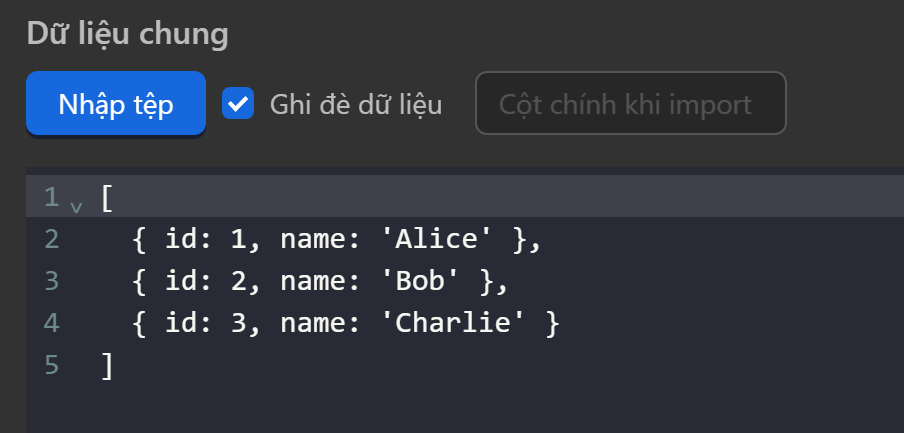The height and width of the screenshot is (433, 904).
Task: Click line number 1 in the gutter
Action: coord(51,198)
